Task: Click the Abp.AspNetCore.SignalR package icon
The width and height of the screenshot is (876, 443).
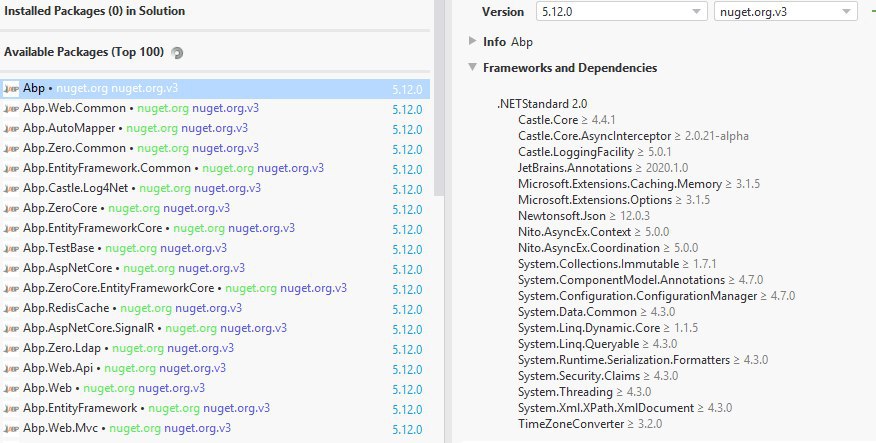Action: [11, 329]
